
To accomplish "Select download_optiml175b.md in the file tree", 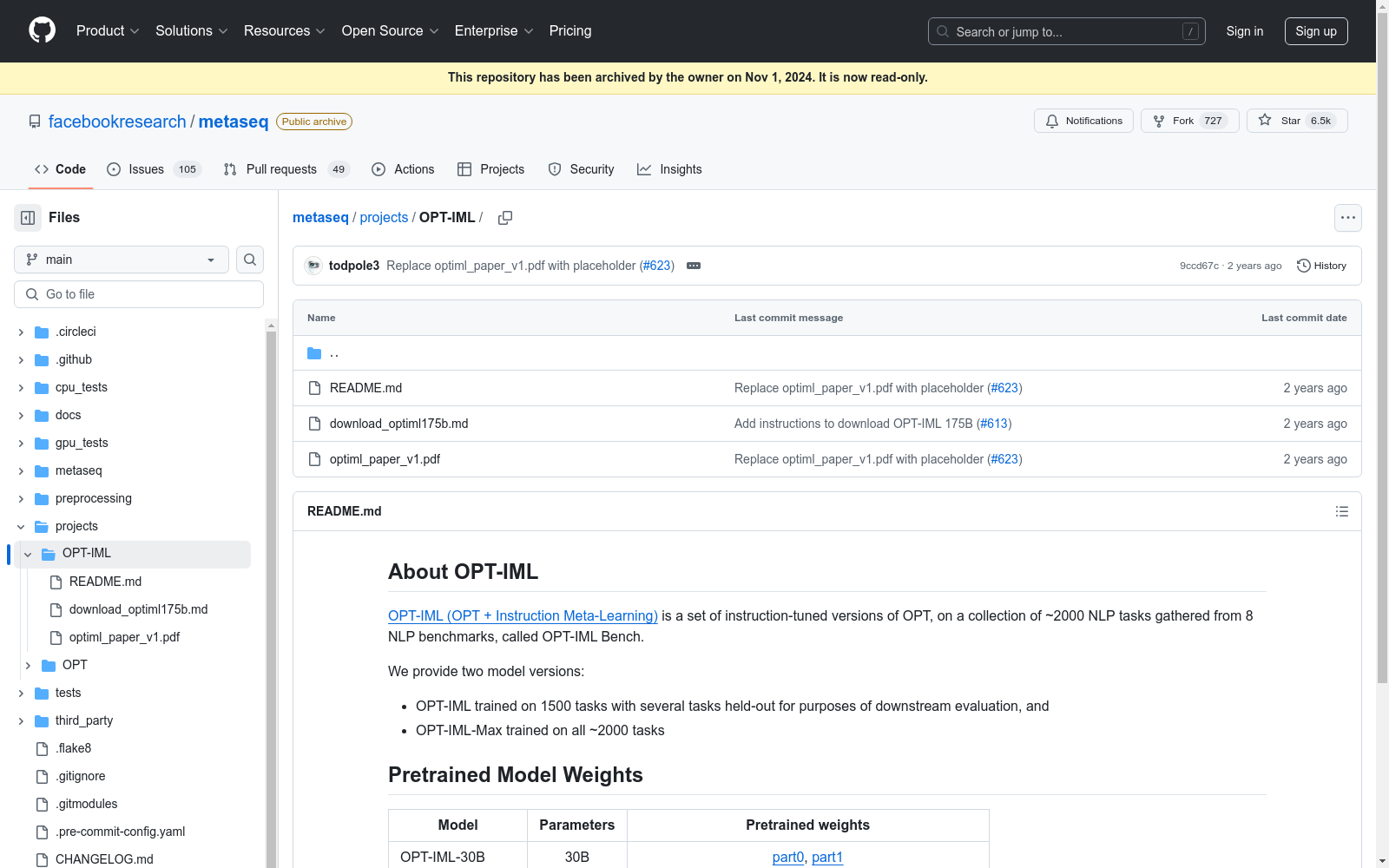I will click(x=138, y=609).
